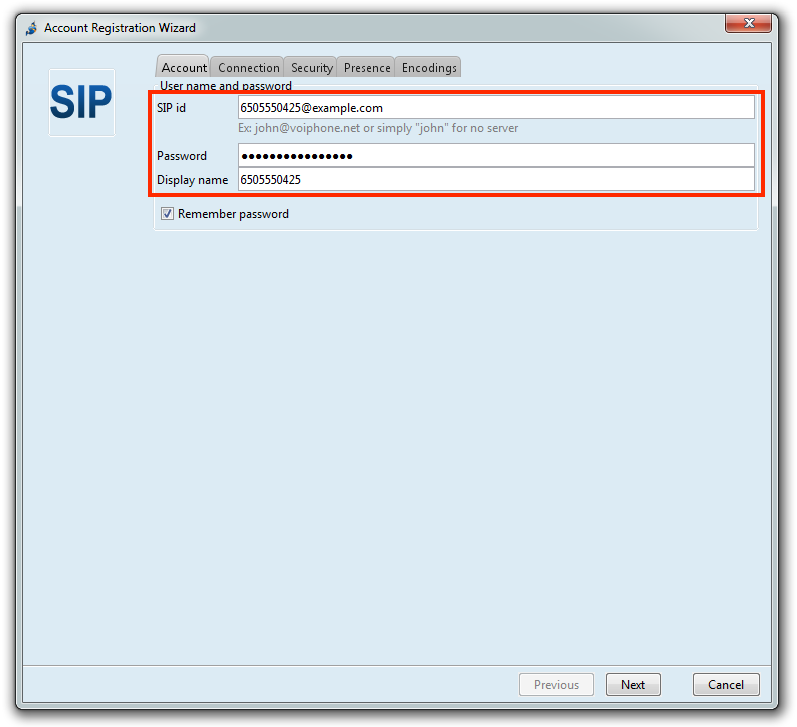Click the john@voiphone.net example hint text
The image size is (797, 727).
(378, 128)
